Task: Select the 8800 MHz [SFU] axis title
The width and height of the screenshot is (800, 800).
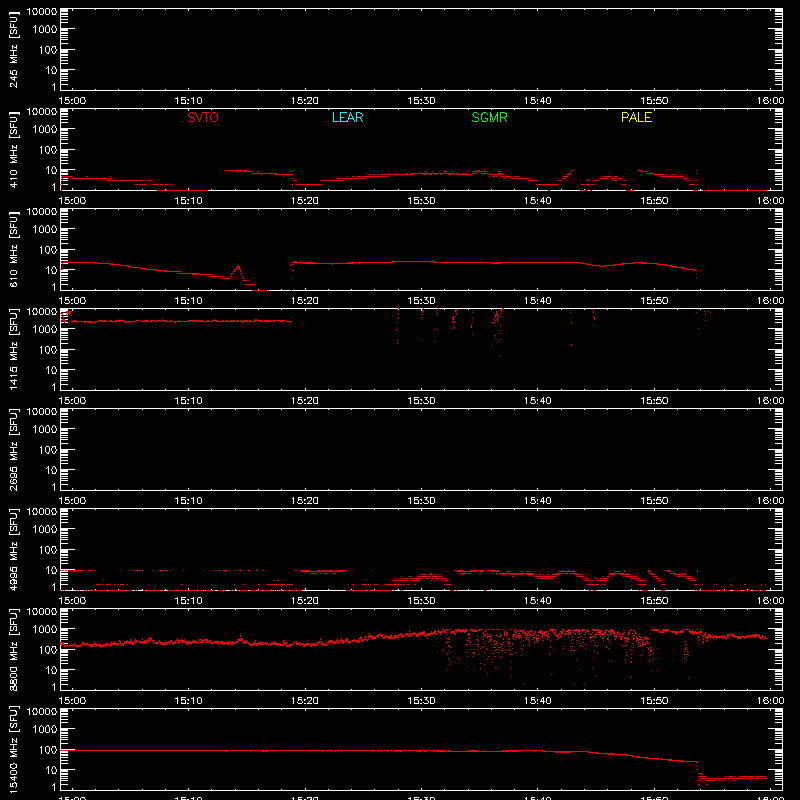Action: click(13, 649)
